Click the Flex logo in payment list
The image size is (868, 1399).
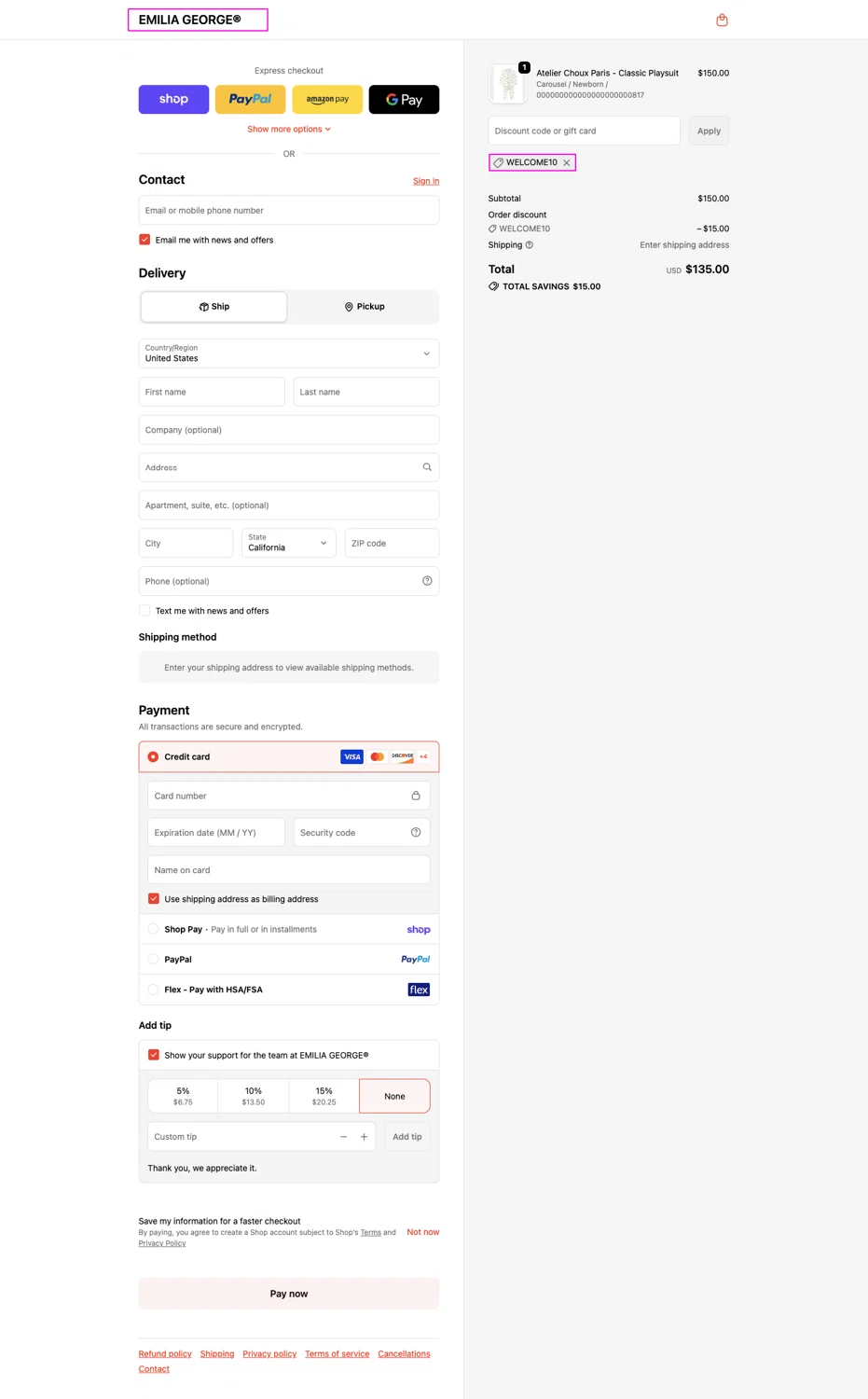pyautogui.click(x=419, y=990)
